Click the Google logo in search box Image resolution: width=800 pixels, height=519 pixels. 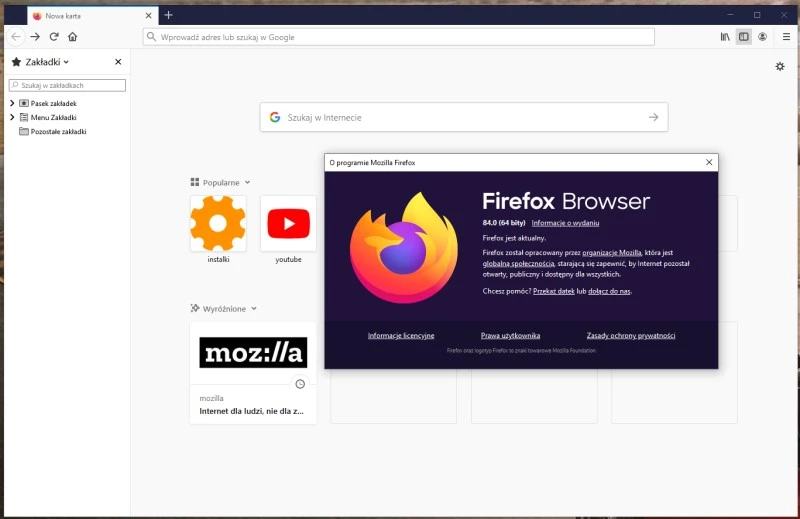pyautogui.click(x=275, y=117)
